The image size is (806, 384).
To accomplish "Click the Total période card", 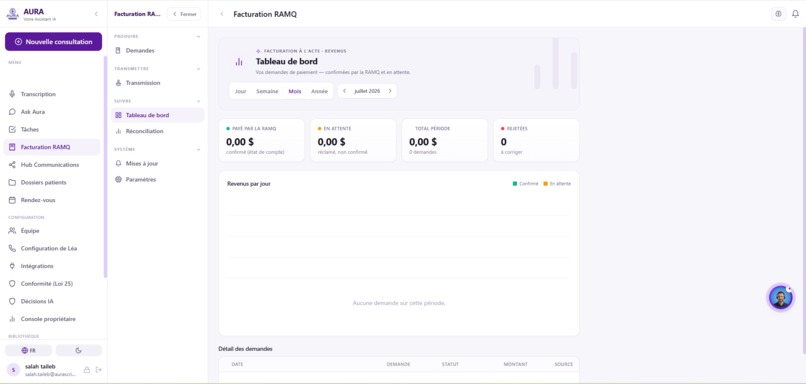I will [x=444, y=140].
